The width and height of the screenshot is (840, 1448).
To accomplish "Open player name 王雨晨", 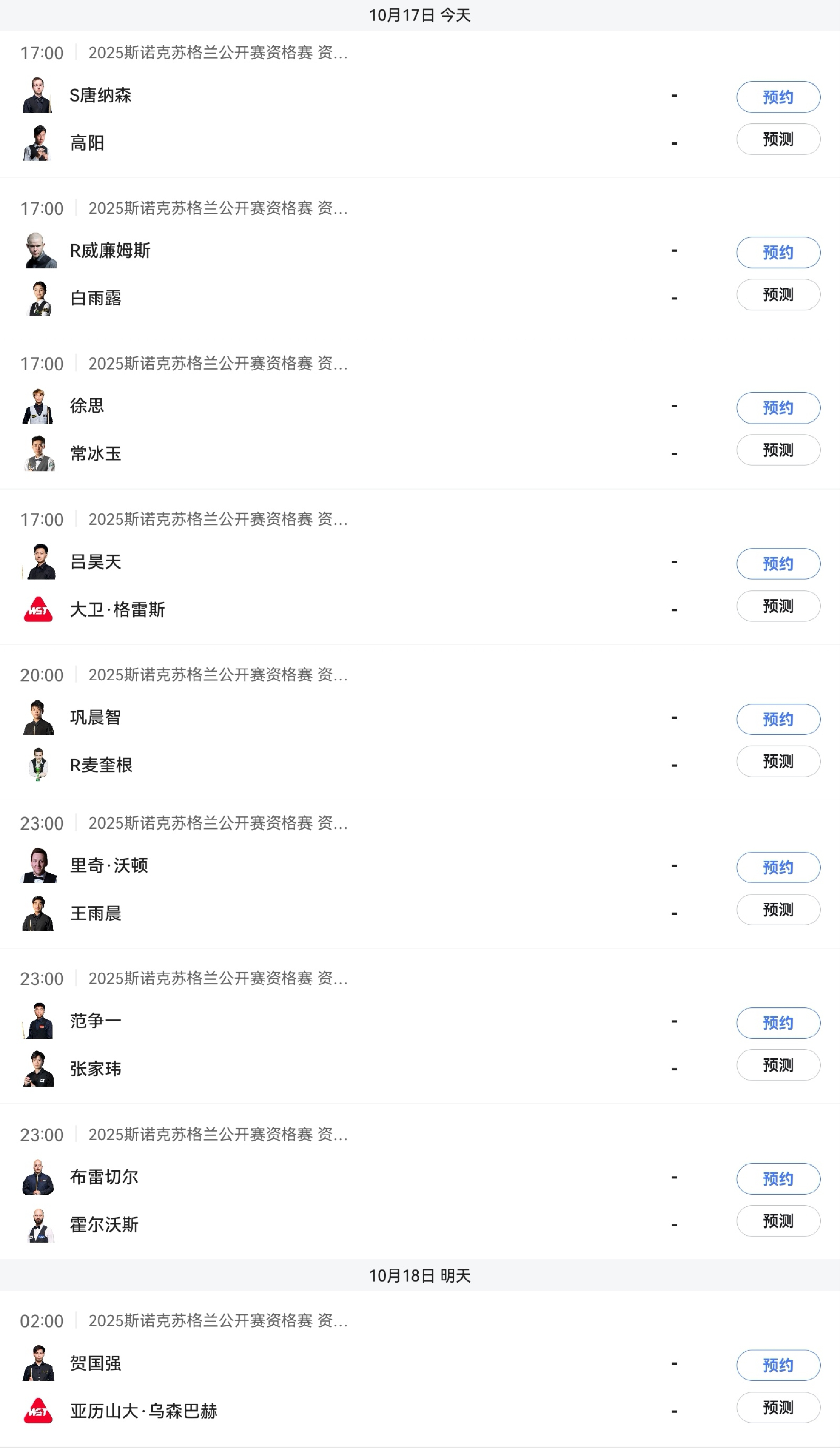I will point(95,913).
